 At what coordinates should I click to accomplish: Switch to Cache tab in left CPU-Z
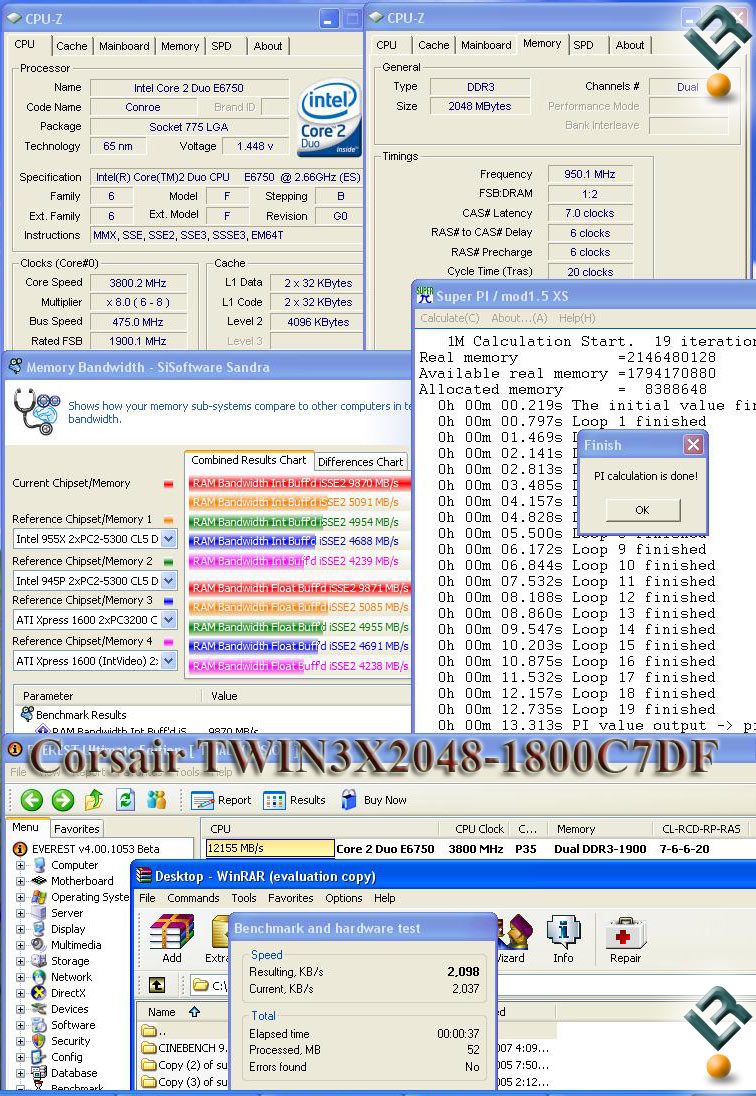point(72,46)
